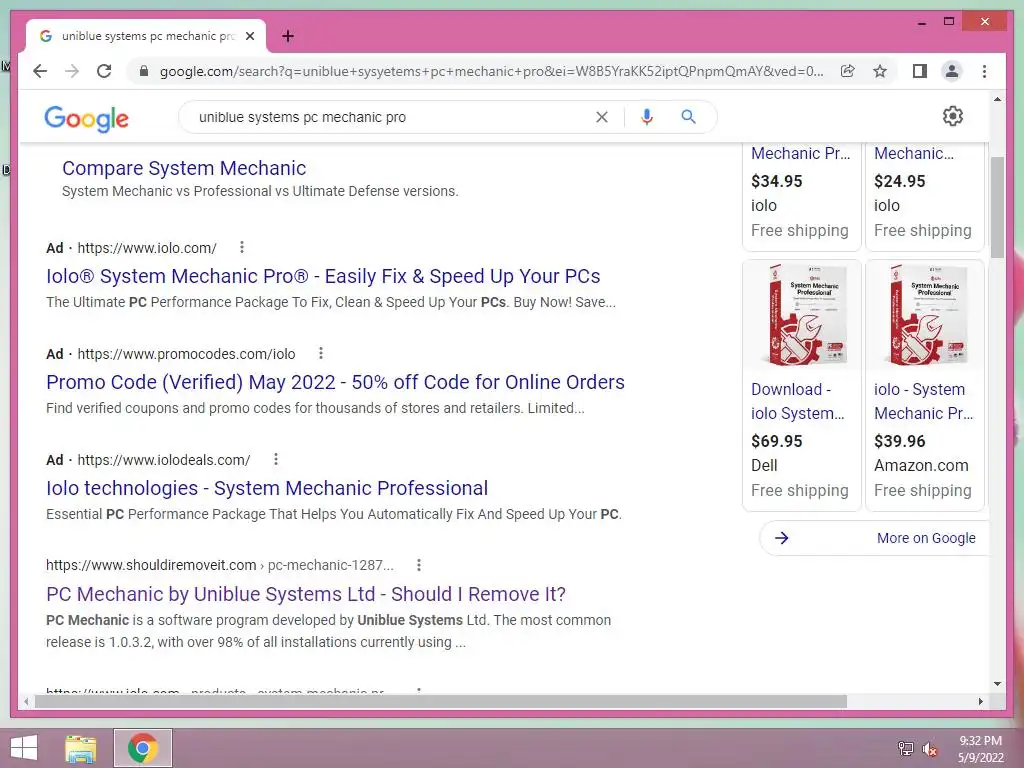Go back to the previous page
This screenshot has width=1024, height=768.
pos(40,71)
